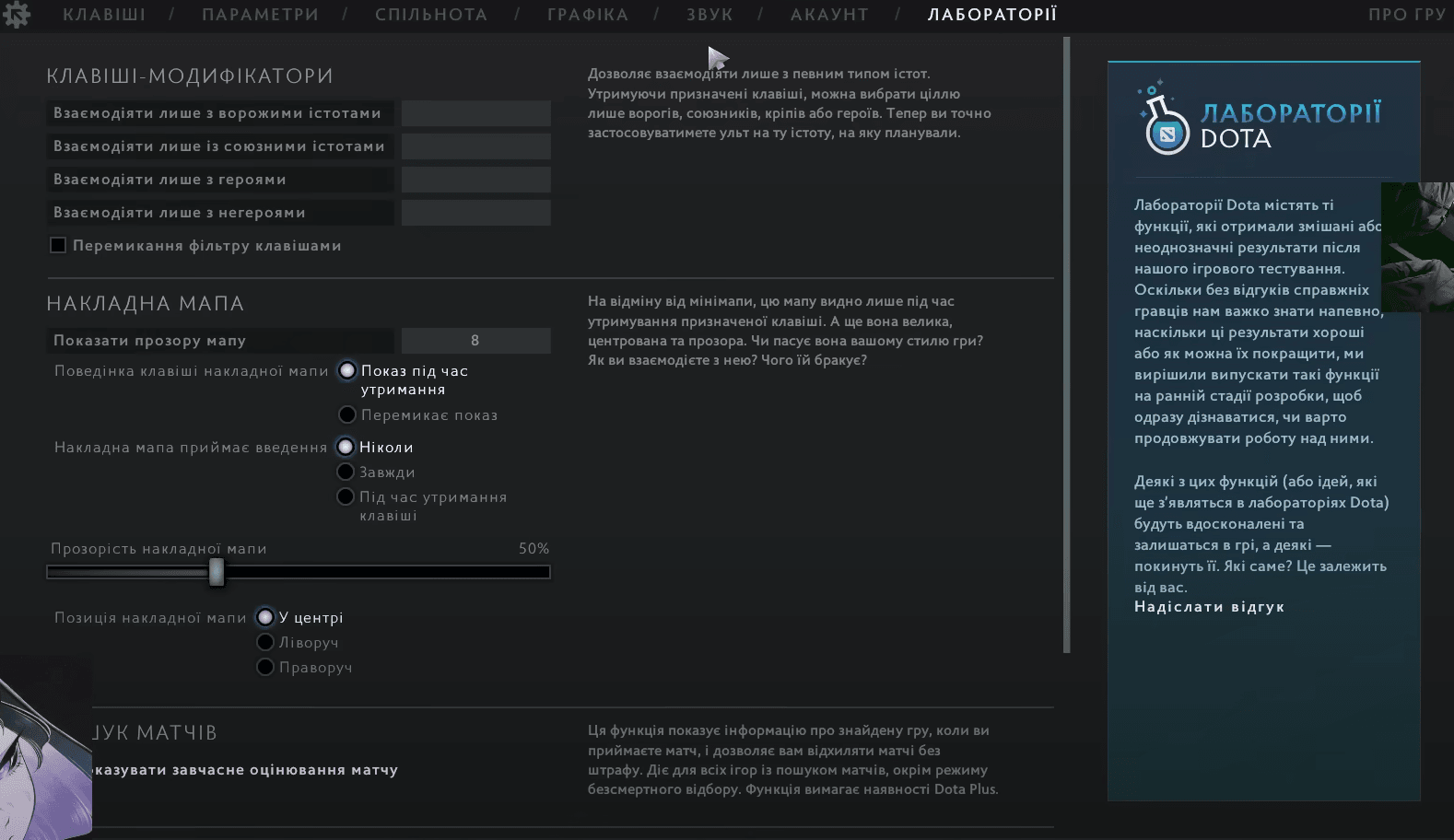
Task: Select Показ під час утримання option
Action: pos(347,371)
